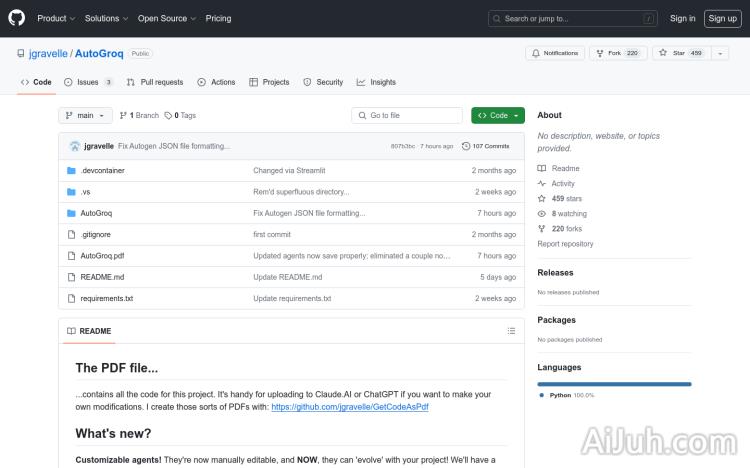Viewport: 750px width, 468px height.
Task: Expand the green Code dropdown button
Action: point(497,116)
